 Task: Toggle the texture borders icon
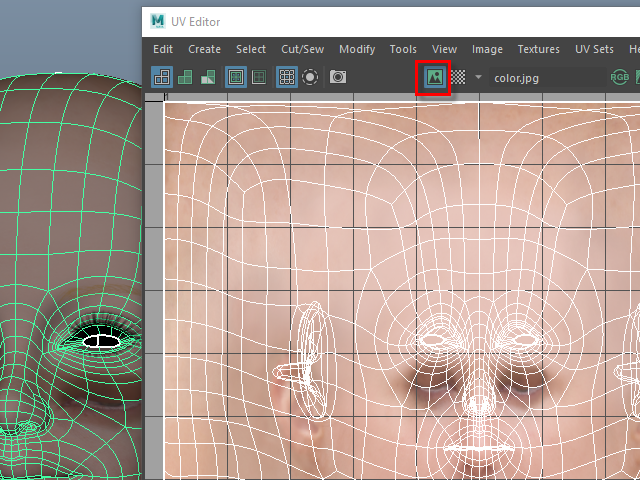click(x=236, y=77)
